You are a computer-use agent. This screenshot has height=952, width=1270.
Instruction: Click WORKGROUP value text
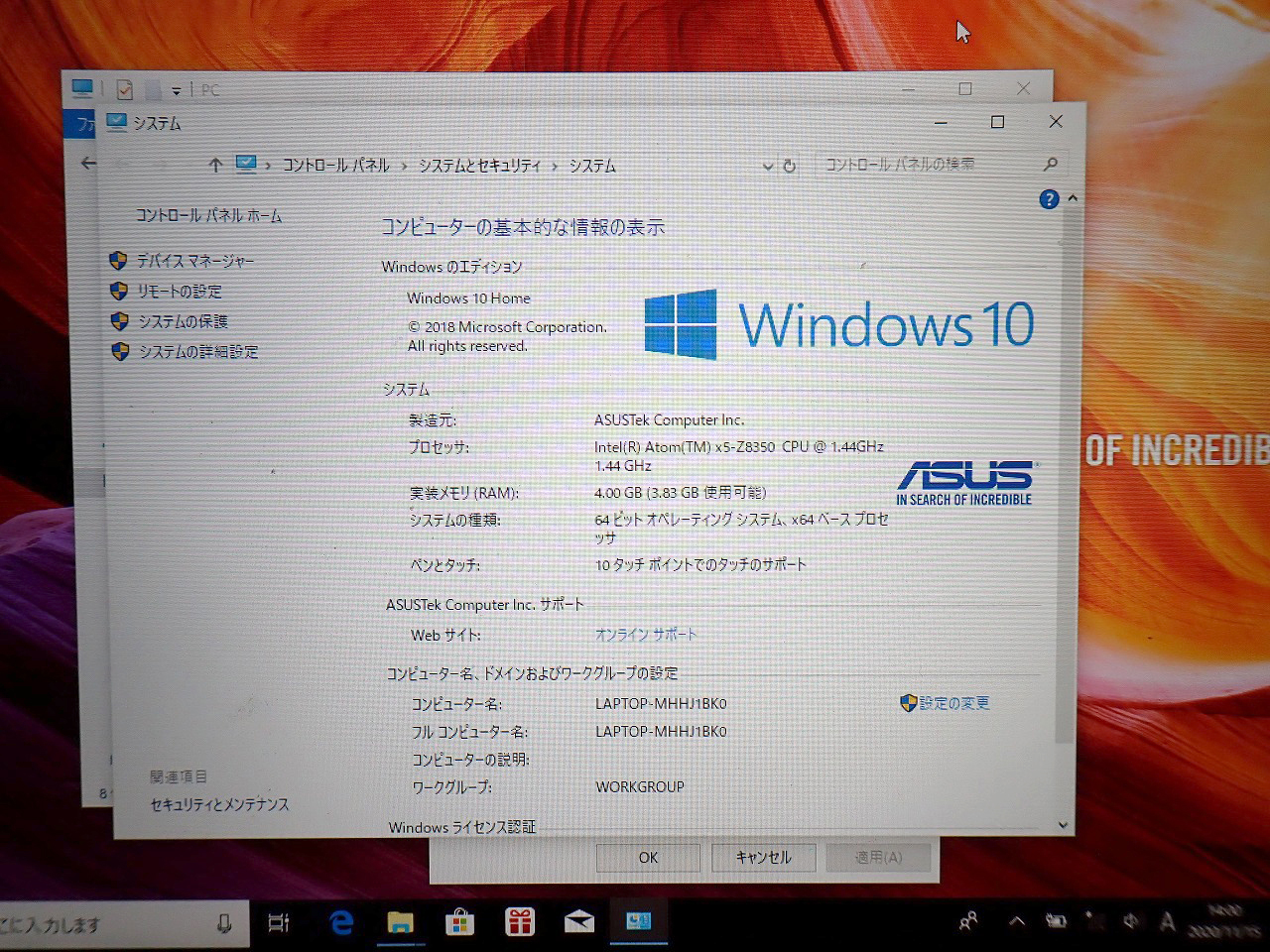point(640,786)
